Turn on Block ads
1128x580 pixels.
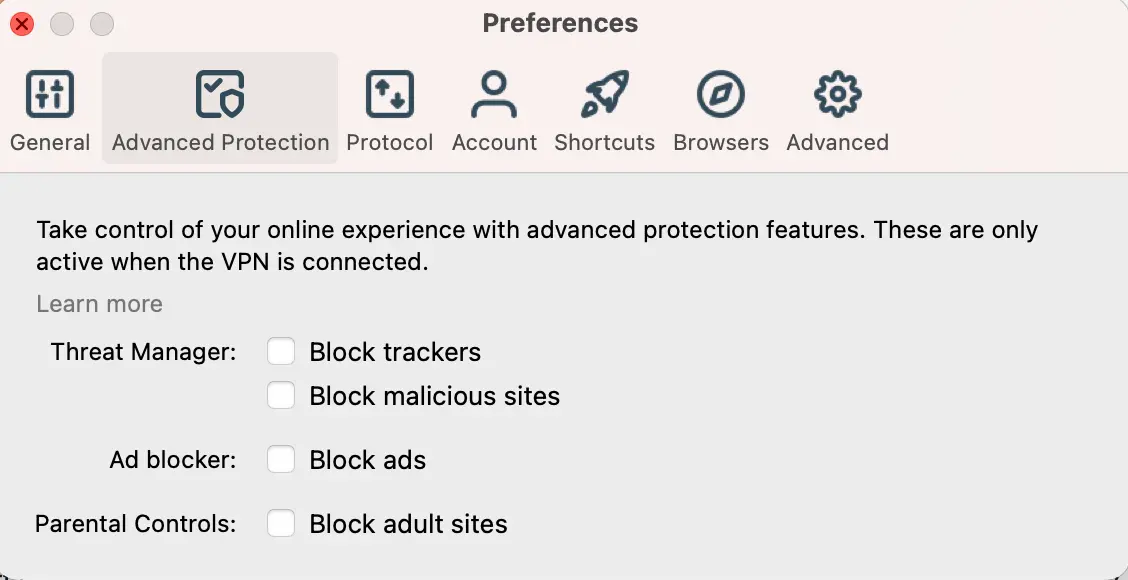281,459
